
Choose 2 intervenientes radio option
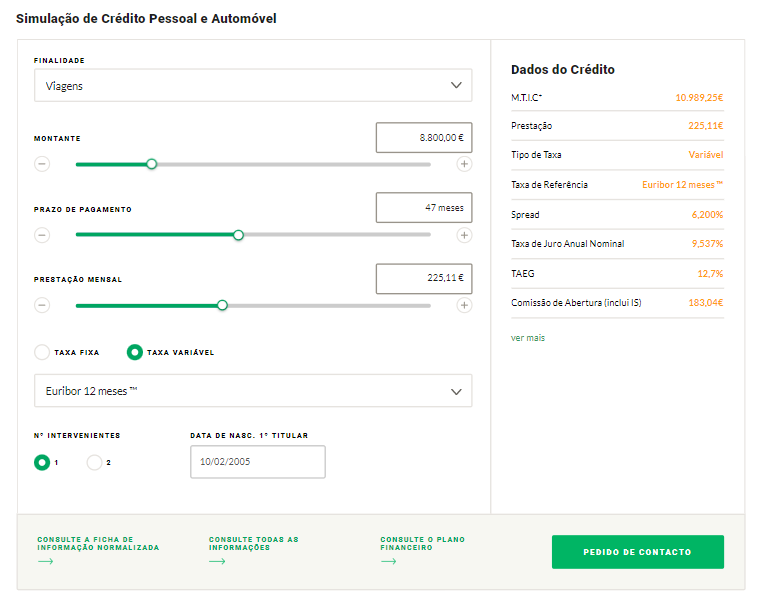point(95,462)
